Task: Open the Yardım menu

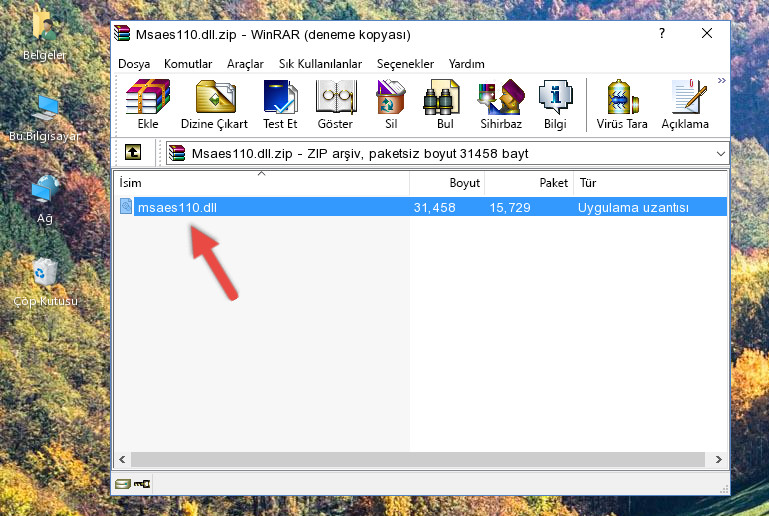Action: coord(466,64)
